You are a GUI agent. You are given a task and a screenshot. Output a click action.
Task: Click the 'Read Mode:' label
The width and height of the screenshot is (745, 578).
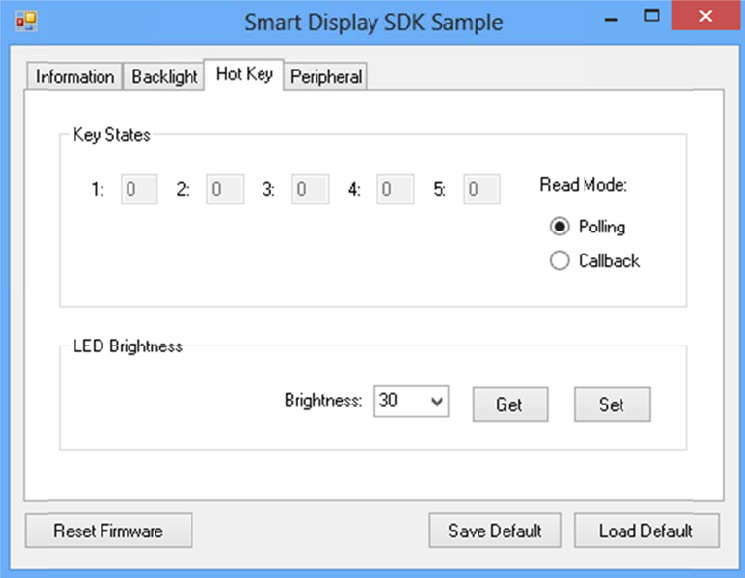coord(583,185)
